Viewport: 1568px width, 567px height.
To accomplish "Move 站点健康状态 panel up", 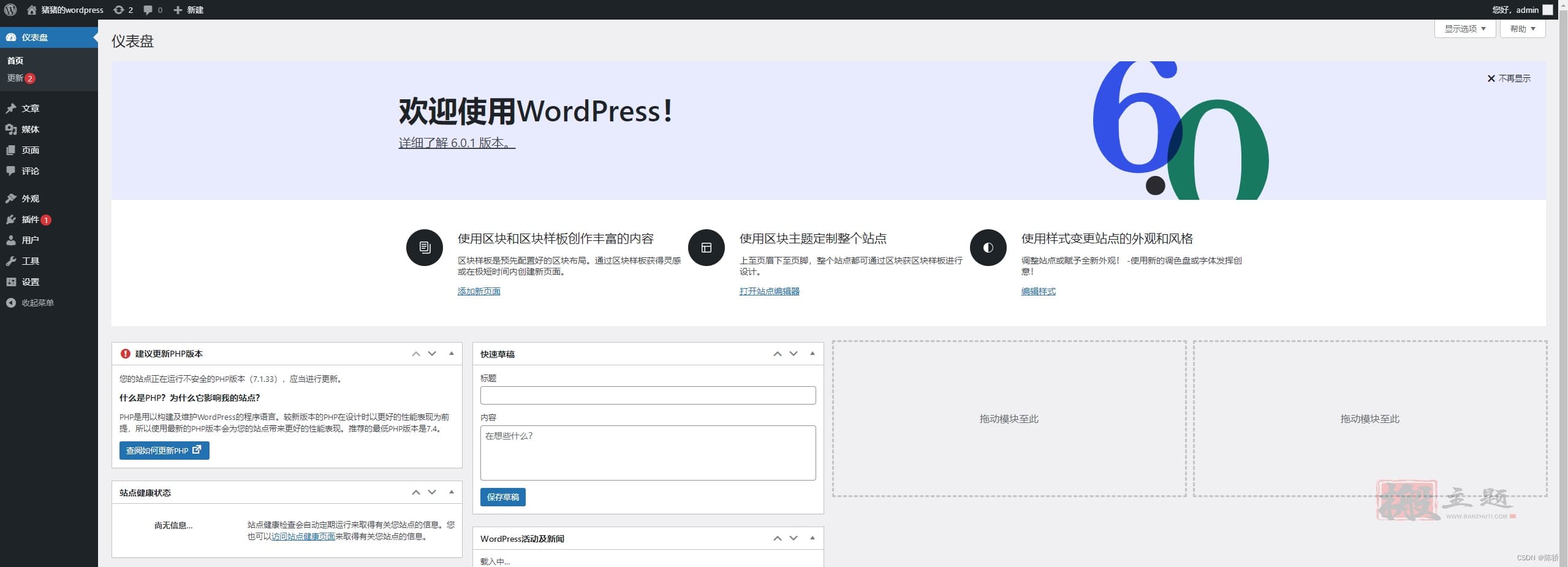I will tap(416, 492).
